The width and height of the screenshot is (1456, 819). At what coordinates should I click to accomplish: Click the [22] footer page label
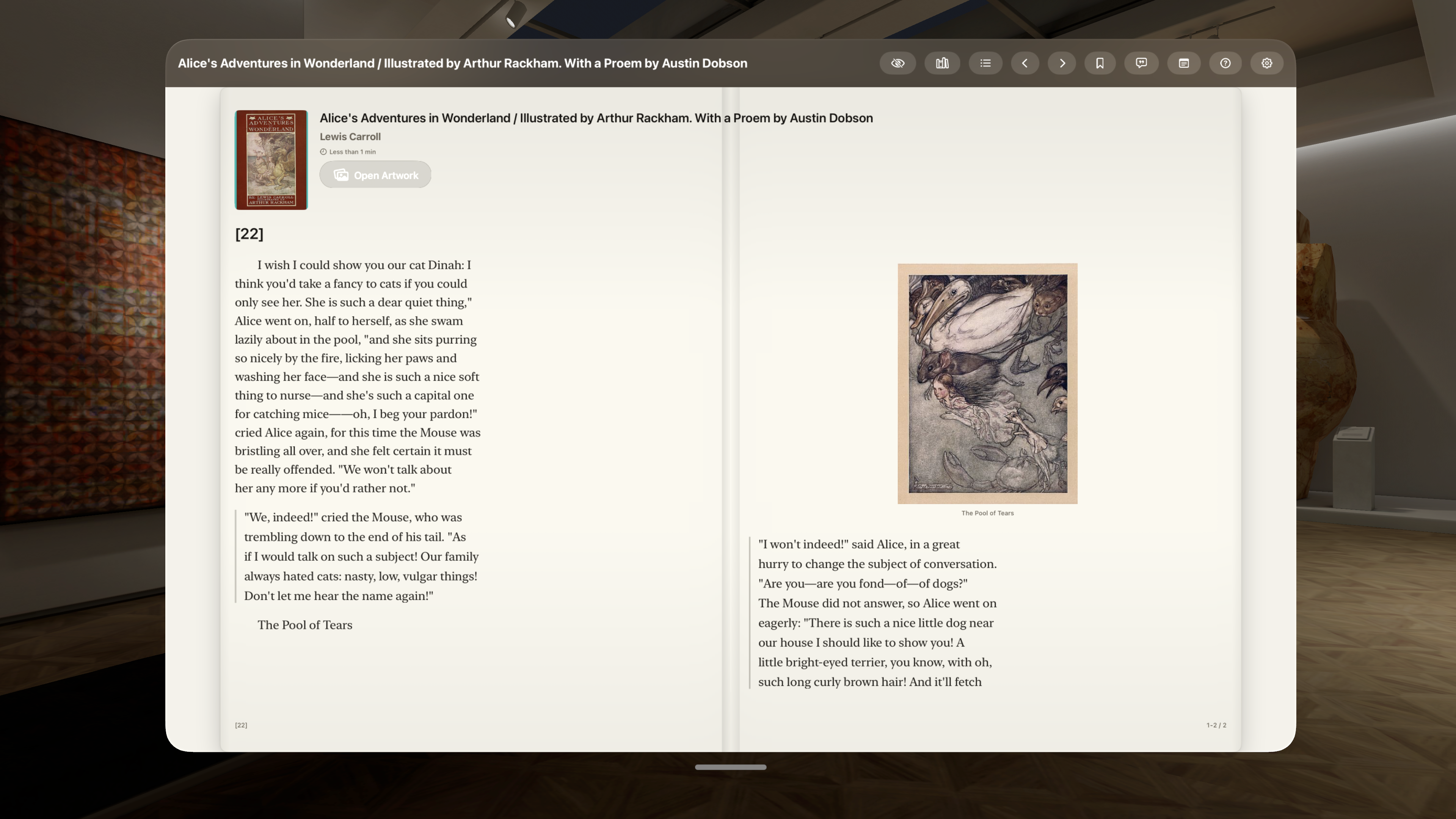pos(242,725)
